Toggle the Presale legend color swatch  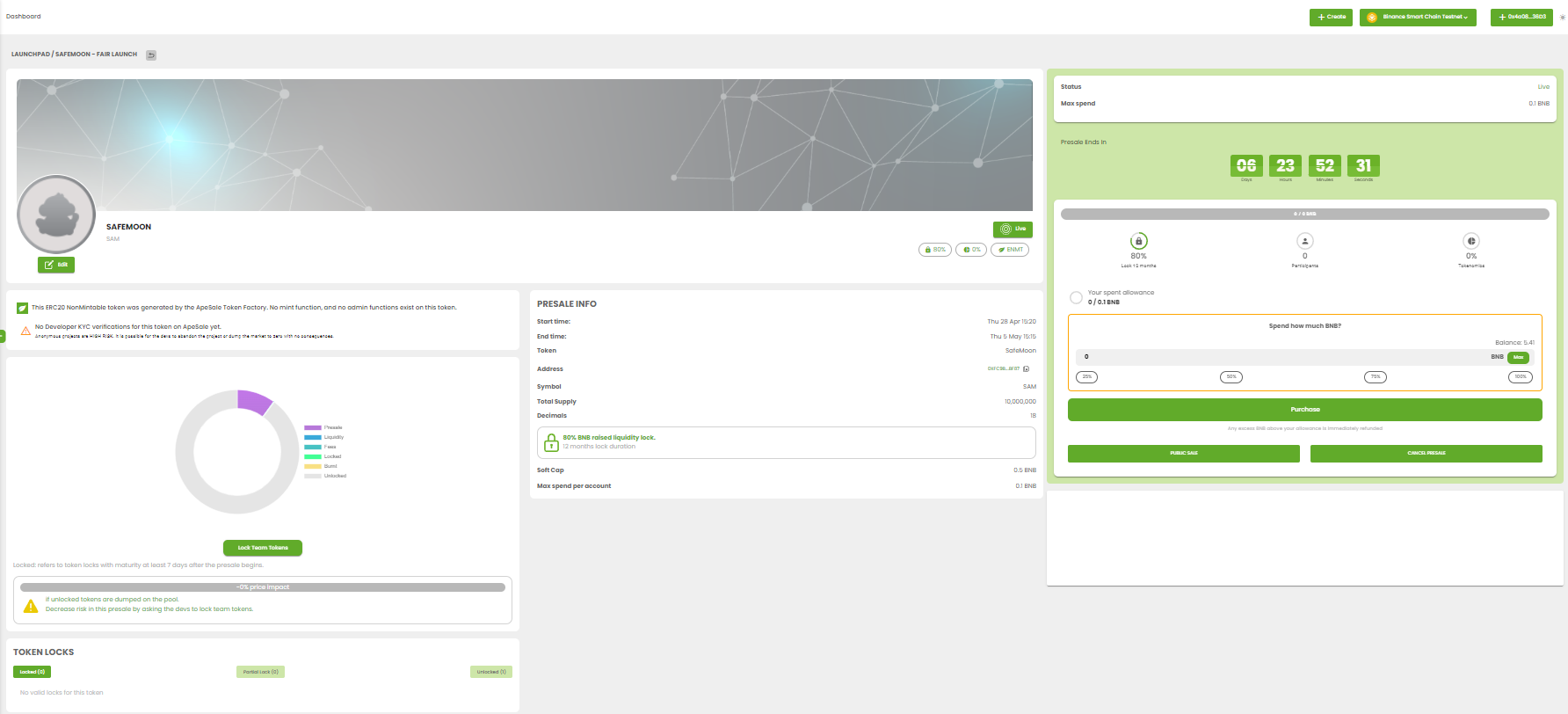click(x=313, y=427)
